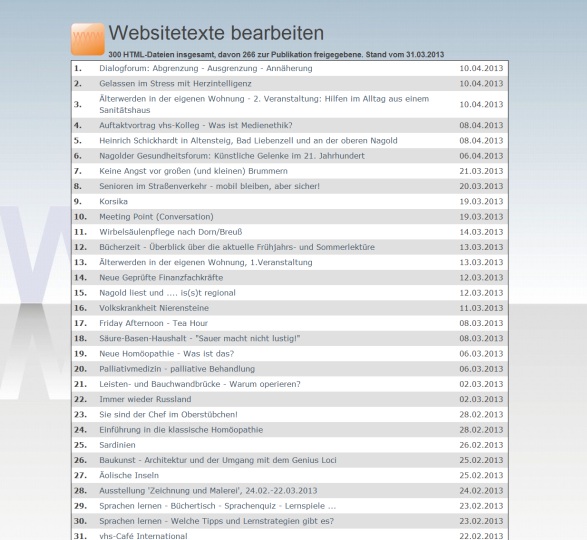Select 'Sprachen lernen - Büchertisch - Sprachenquiz' entry
587x540 pixels.
point(218,506)
